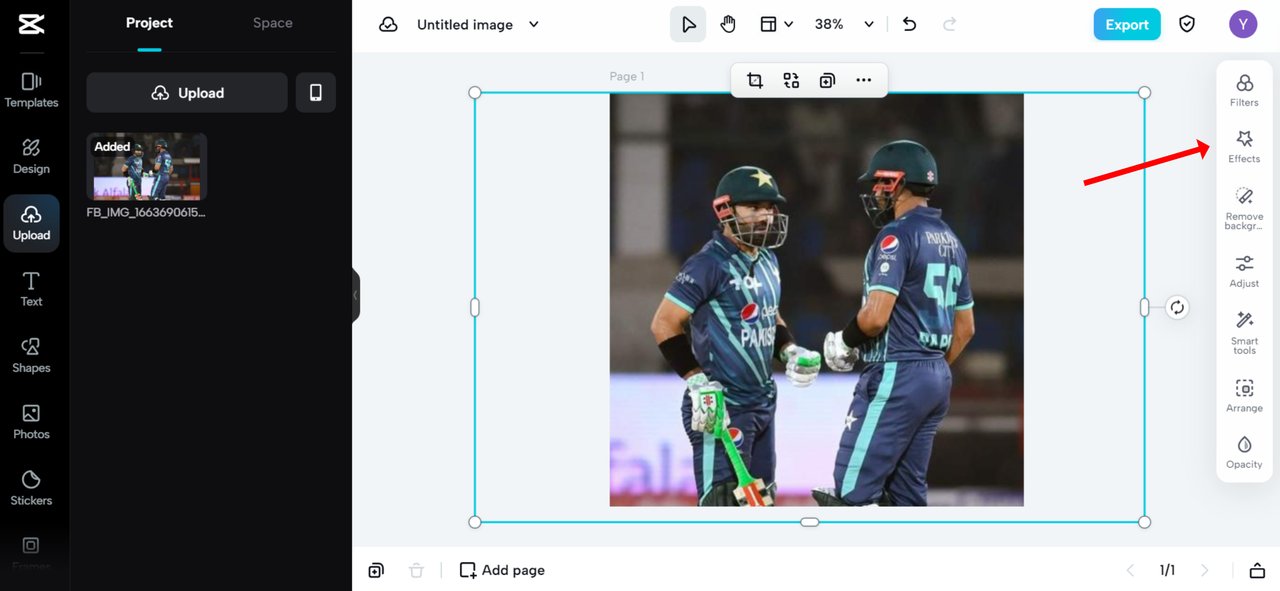Open the 38% zoom level dropdown
This screenshot has width=1280, height=591.
click(844, 24)
